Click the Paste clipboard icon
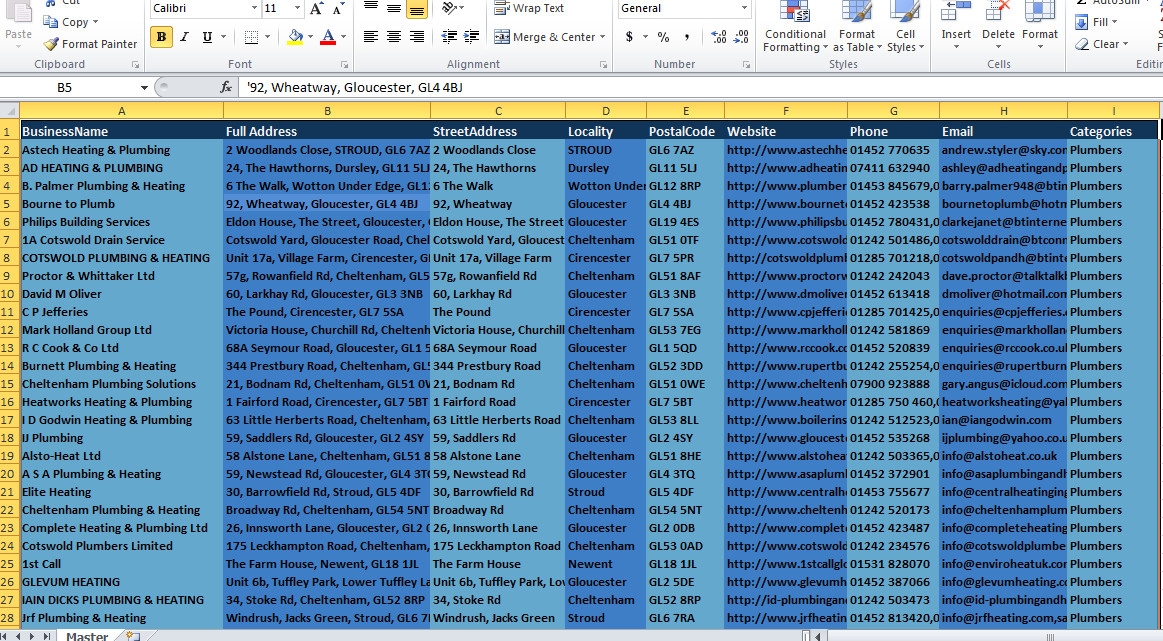This screenshot has height=641, width=1163. tap(19, 13)
